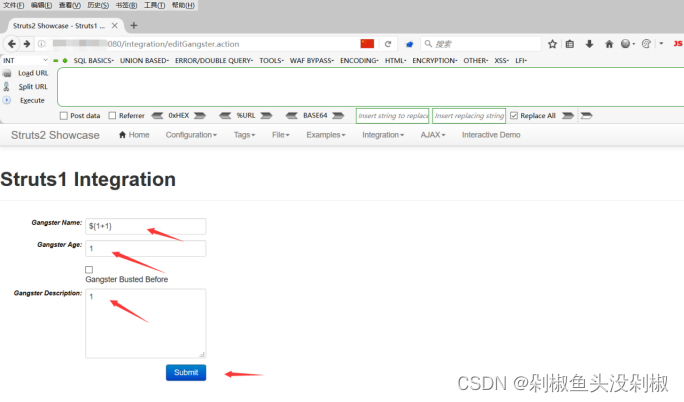The height and width of the screenshot is (402, 684).
Task: Go to Home in site navbar
Action: (134, 135)
